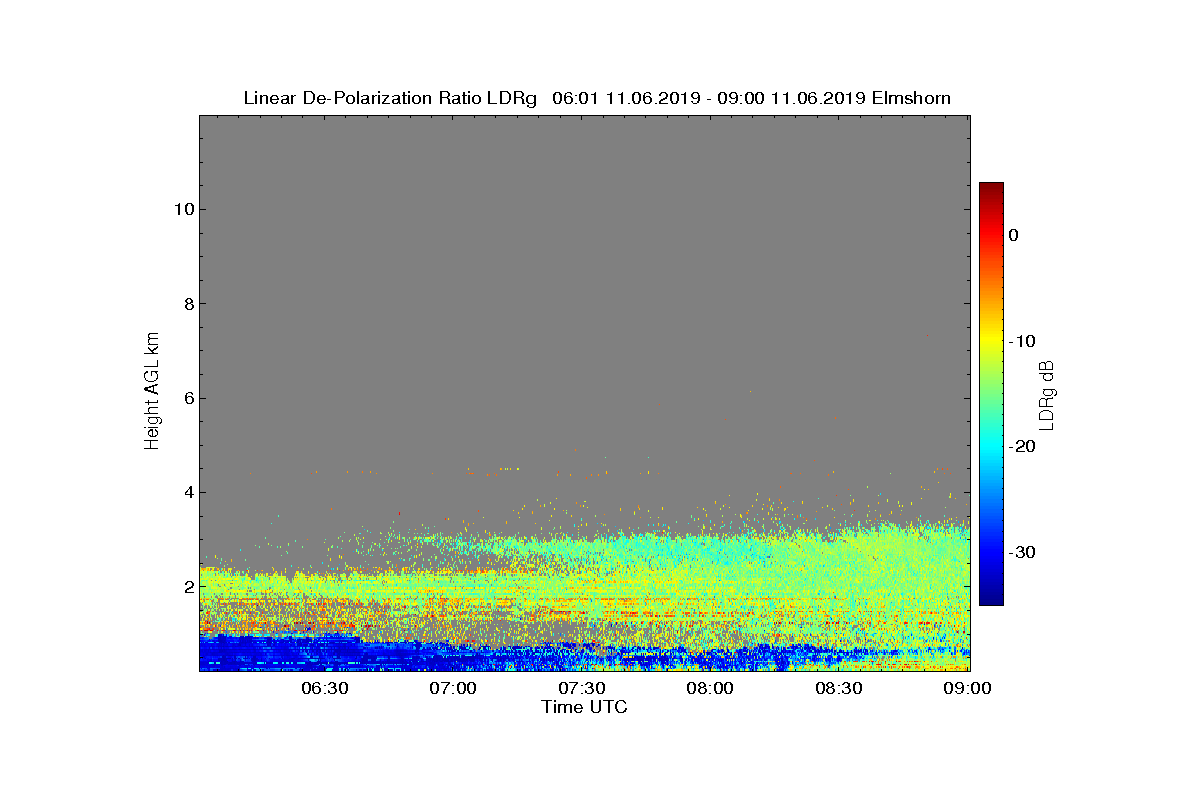Image resolution: width=1200 pixels, height=800 pixels.
Task: Click the '07:00' time tick label
Action: pos(453,689)
